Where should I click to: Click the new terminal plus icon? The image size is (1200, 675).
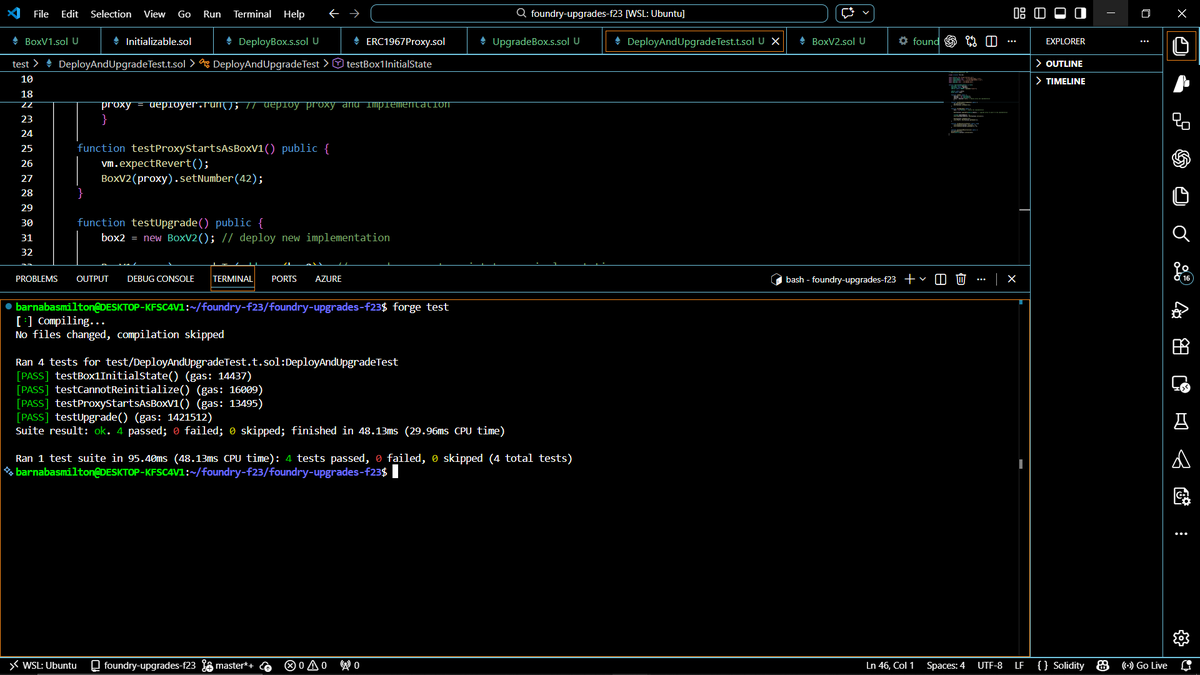[x=910, y=279]
